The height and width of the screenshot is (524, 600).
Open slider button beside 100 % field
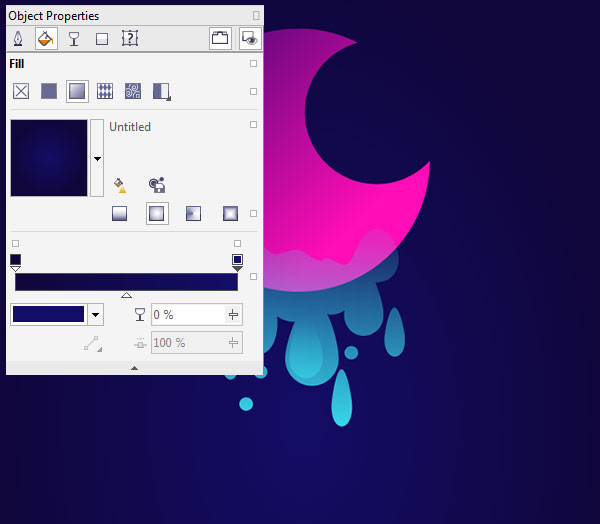(233, 343)
